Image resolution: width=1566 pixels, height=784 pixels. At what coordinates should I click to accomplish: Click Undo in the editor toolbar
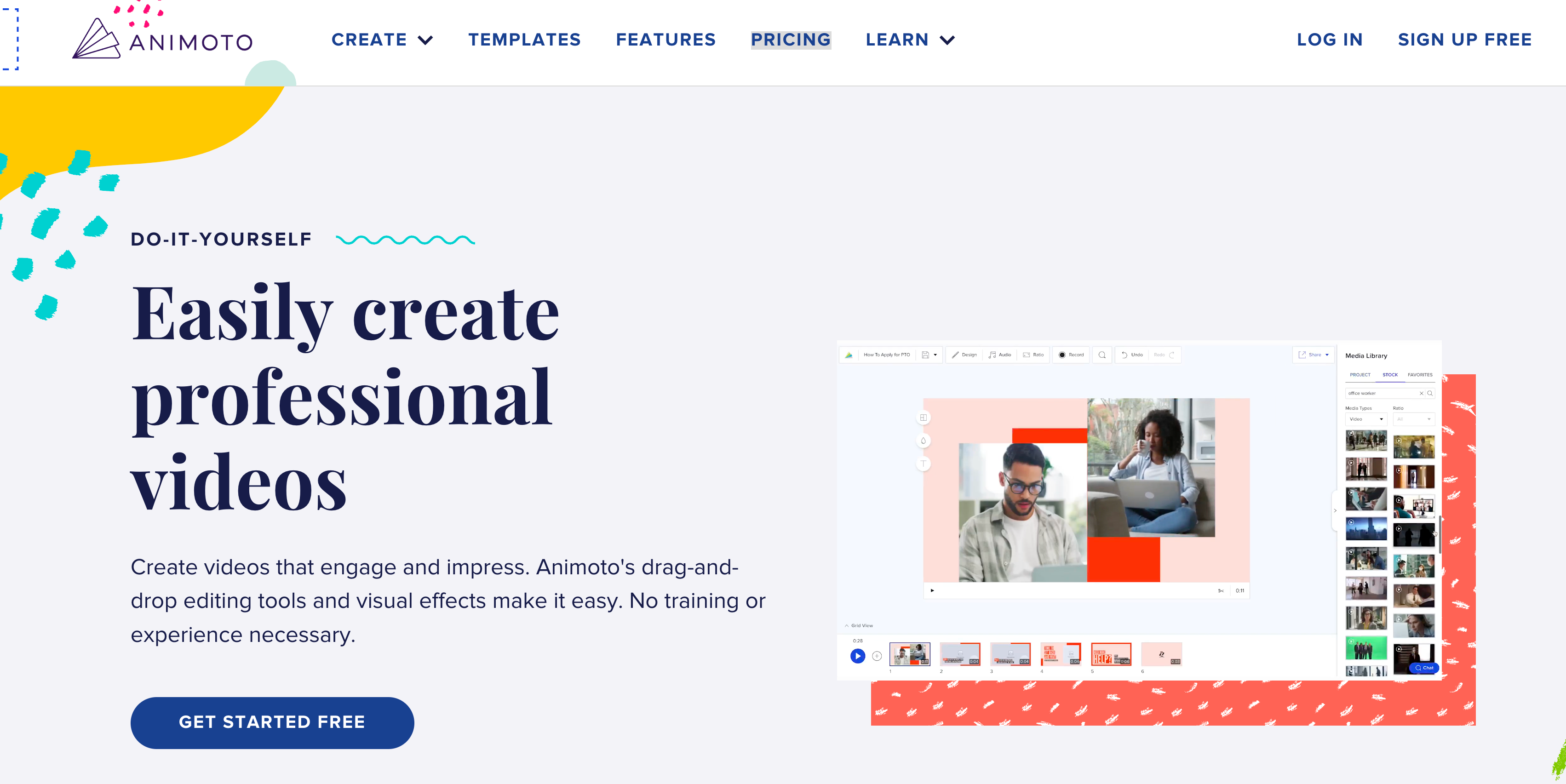(x=1132, y=355)
